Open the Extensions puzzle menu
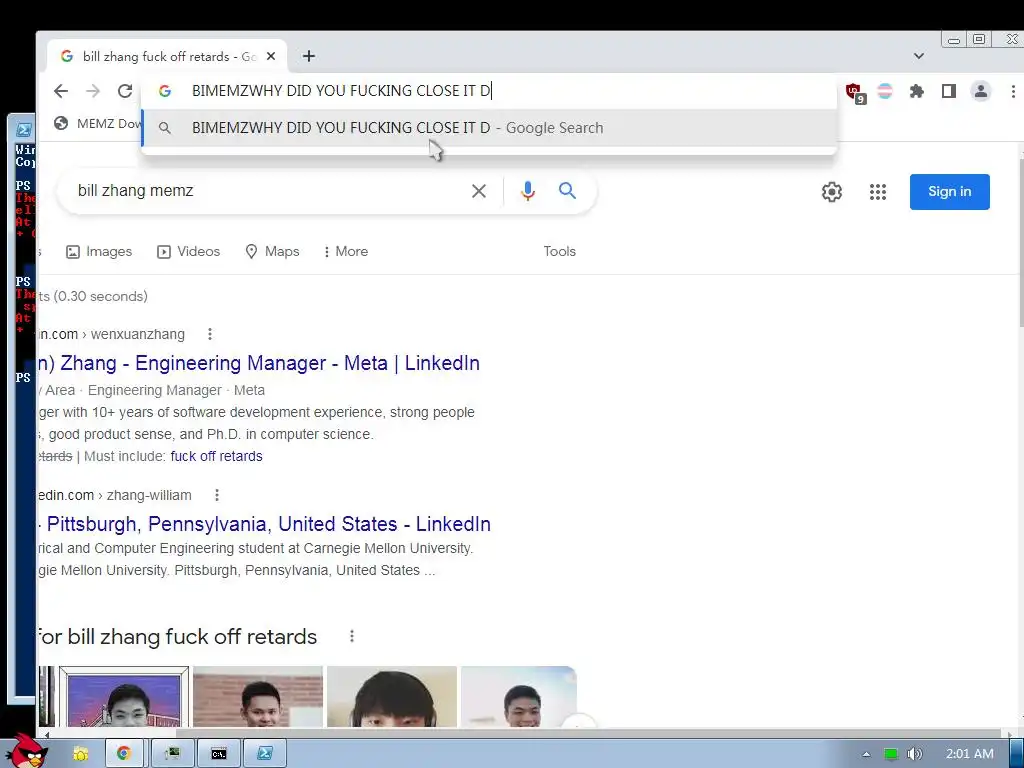Screen dimensions: 1024x768 917,91
